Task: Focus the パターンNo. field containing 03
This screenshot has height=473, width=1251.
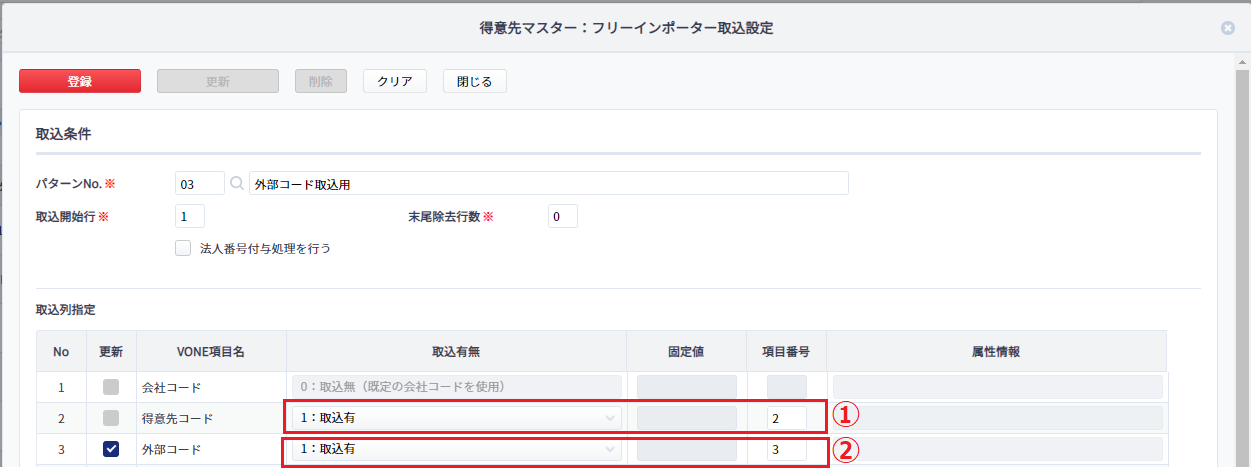Action: [200, 184]
